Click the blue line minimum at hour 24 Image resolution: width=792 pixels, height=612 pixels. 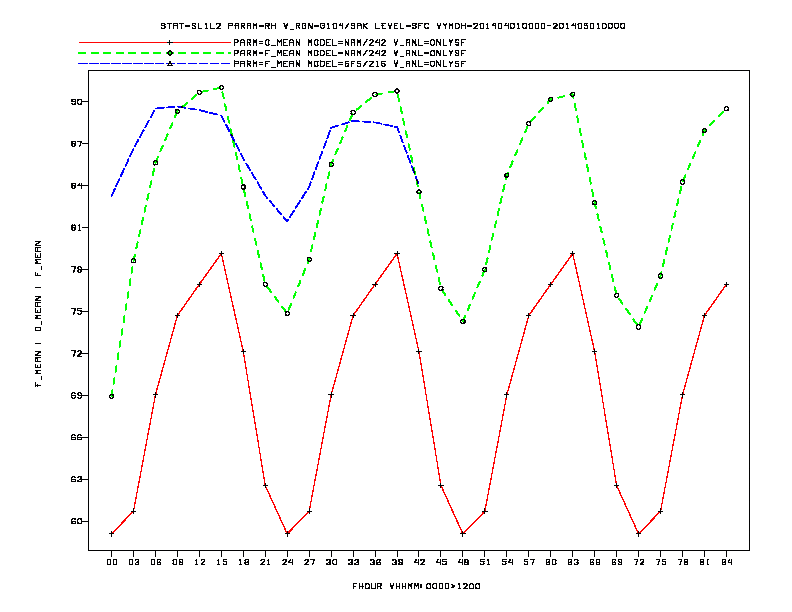[287, 221]
